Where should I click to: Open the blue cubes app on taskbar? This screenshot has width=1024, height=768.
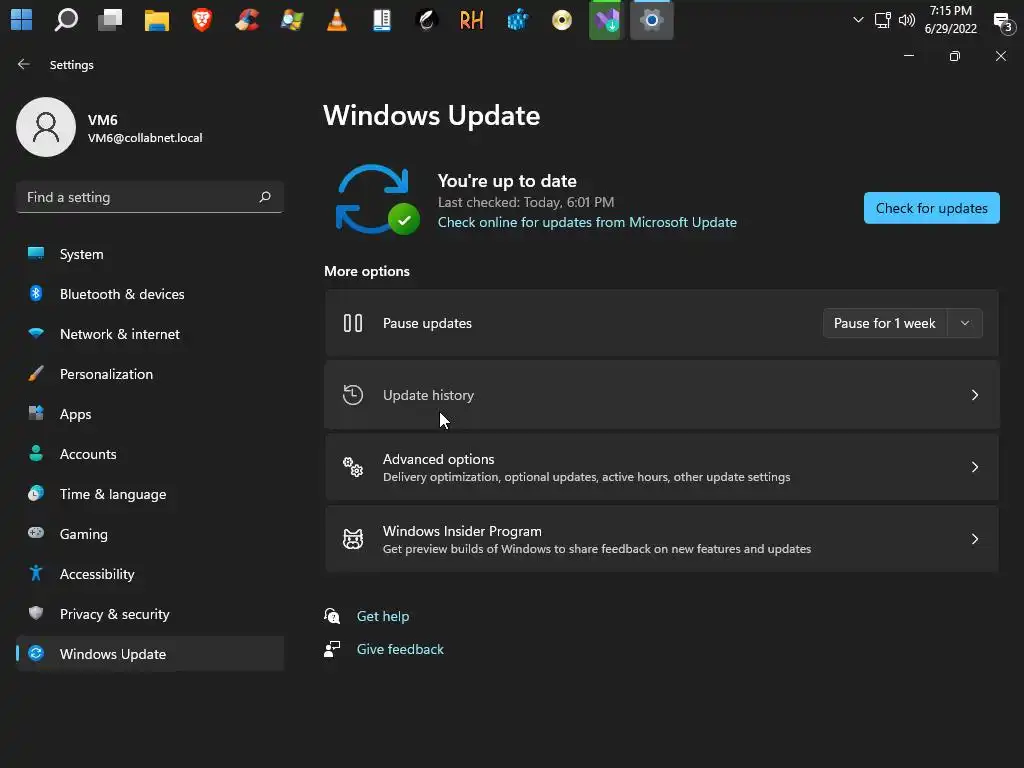pos(517,20)
